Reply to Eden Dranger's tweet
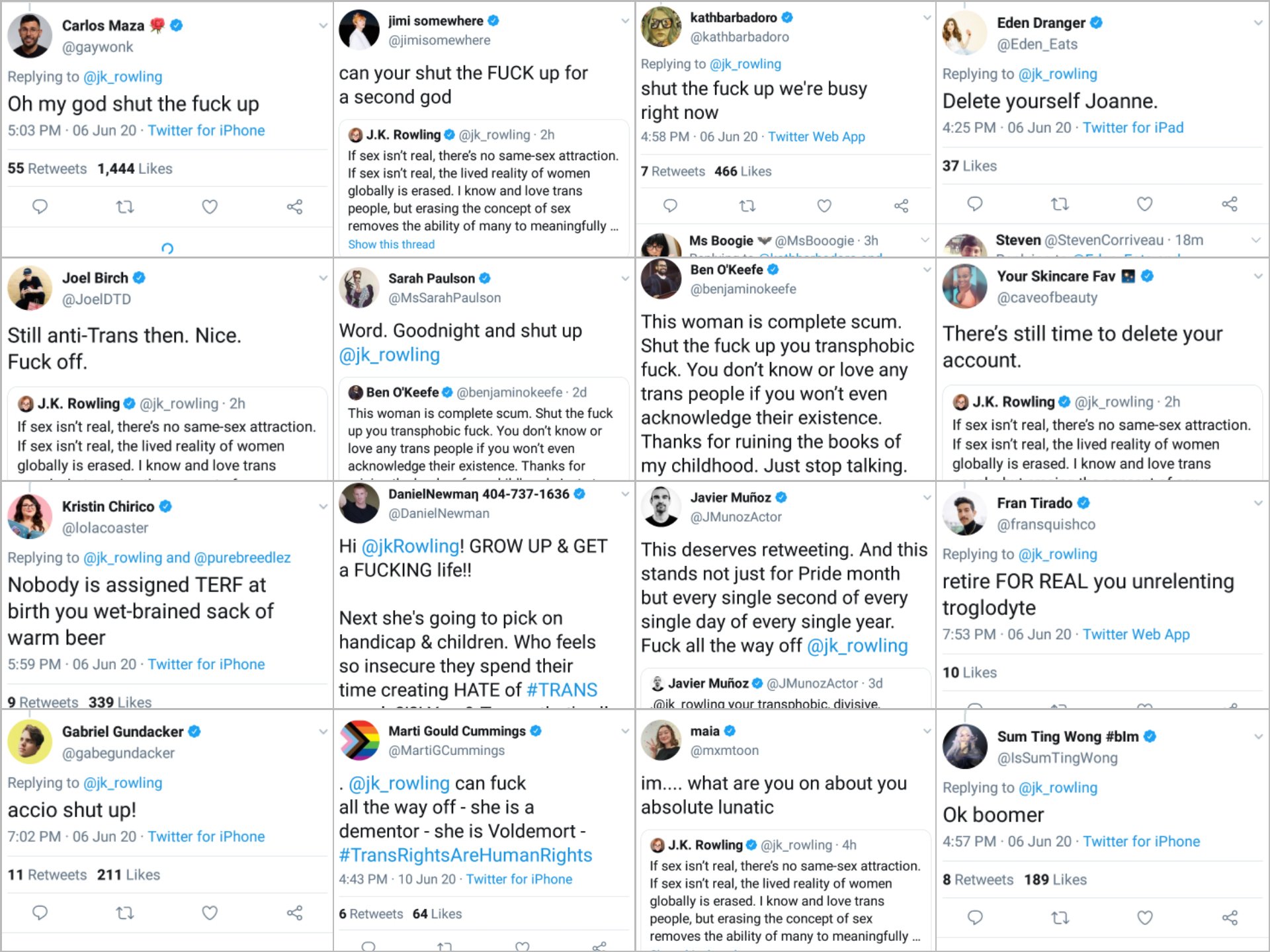Screen dimensions: 1270x952 [974, 204]
